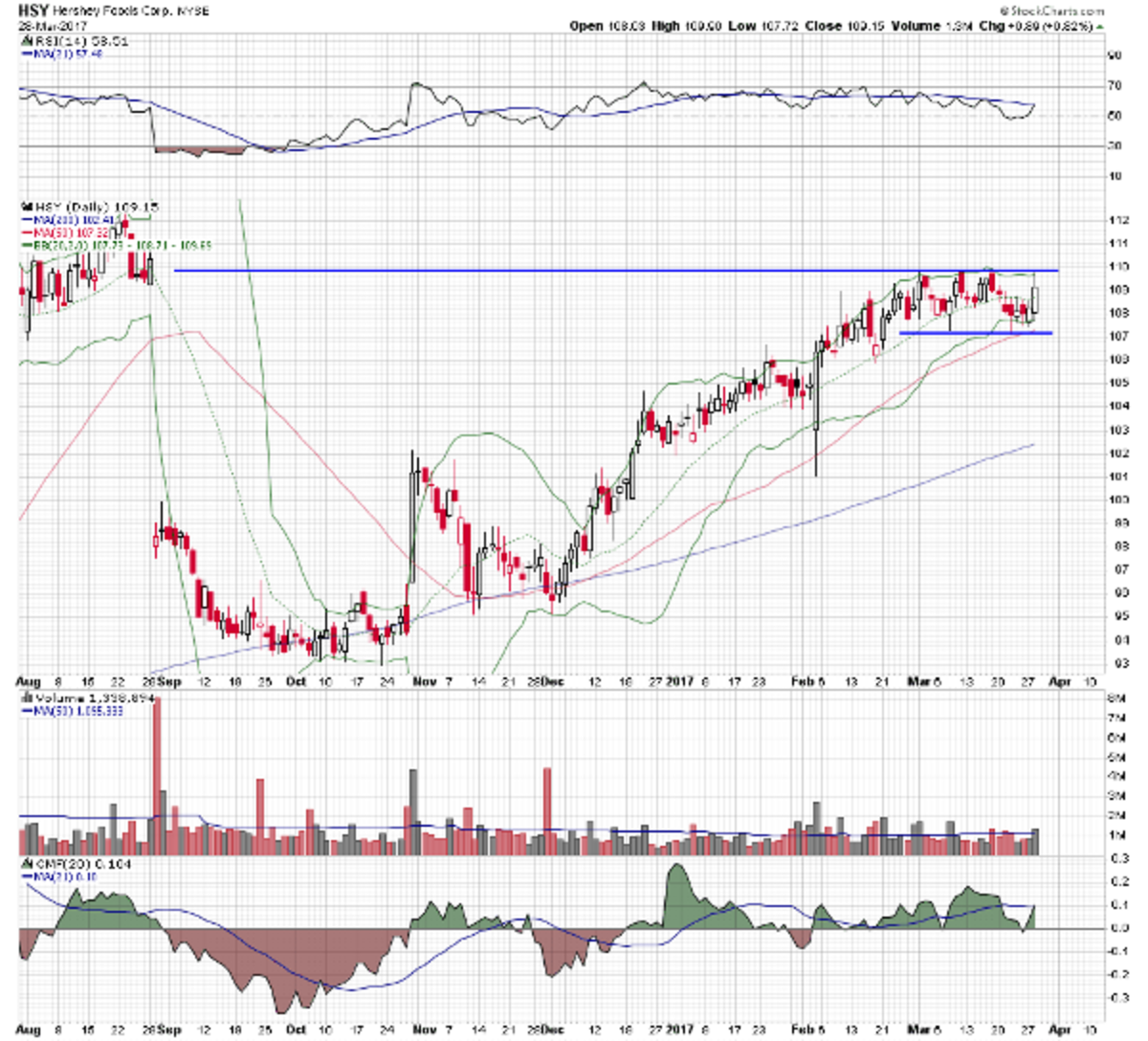Click the CMF(20) 0.104 legend label
Image resolution: width=1148 pixels, height=1041 pixels.
click(83, 863)
